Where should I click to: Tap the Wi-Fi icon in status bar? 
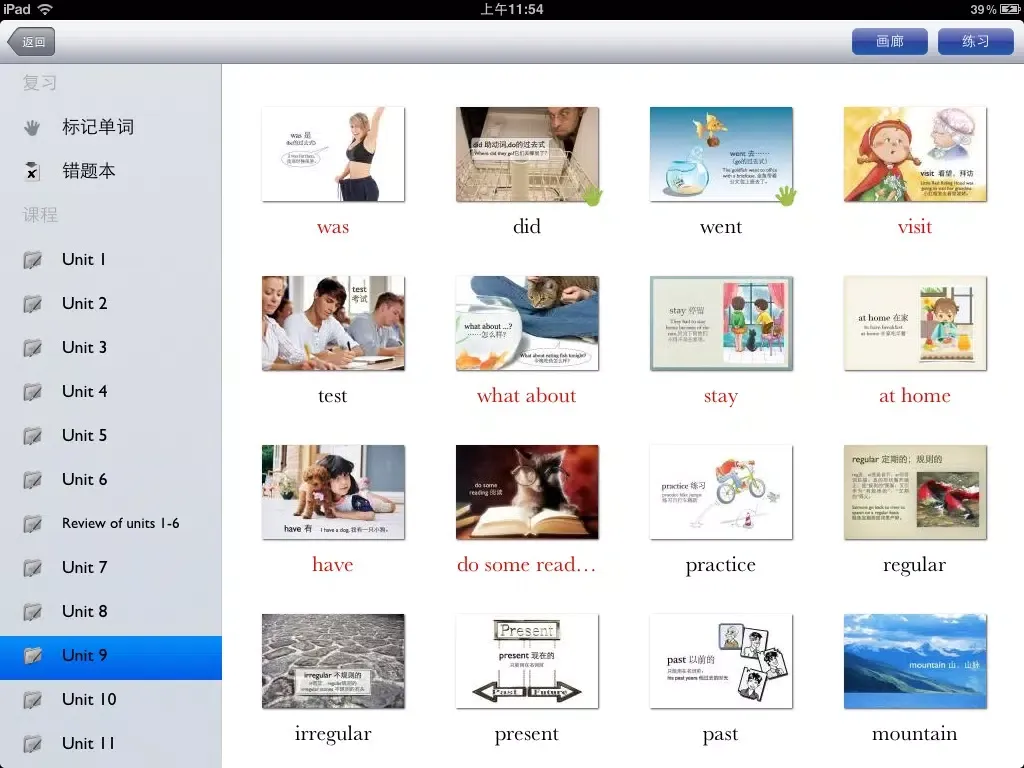[45, 9]
